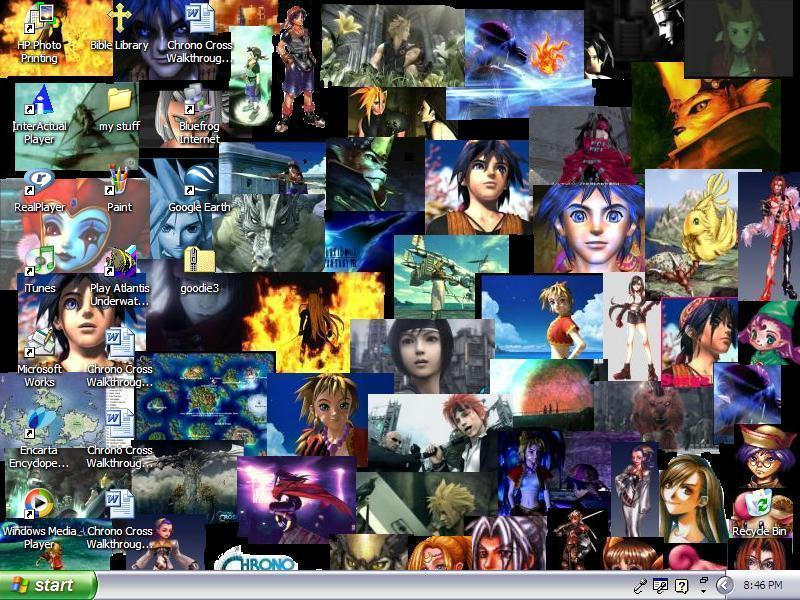The width and height of the screenshot is (800, 600).
Task: Click the Language bar help question mark
Action: 681,586
